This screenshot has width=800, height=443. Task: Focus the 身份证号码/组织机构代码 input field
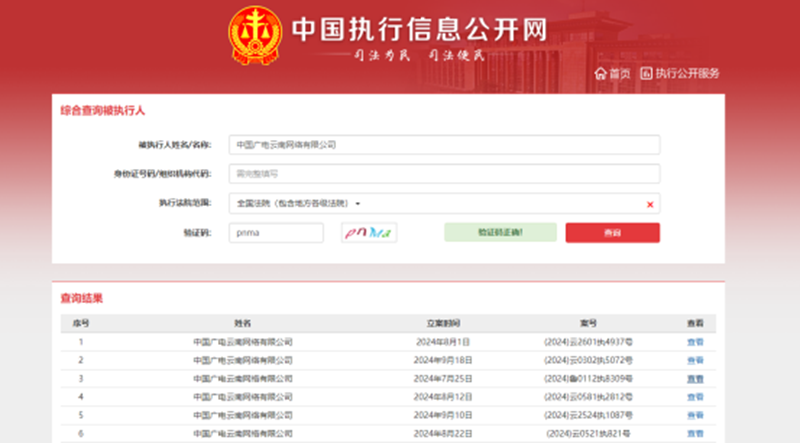pyautogui.click(x=444, y=174)
